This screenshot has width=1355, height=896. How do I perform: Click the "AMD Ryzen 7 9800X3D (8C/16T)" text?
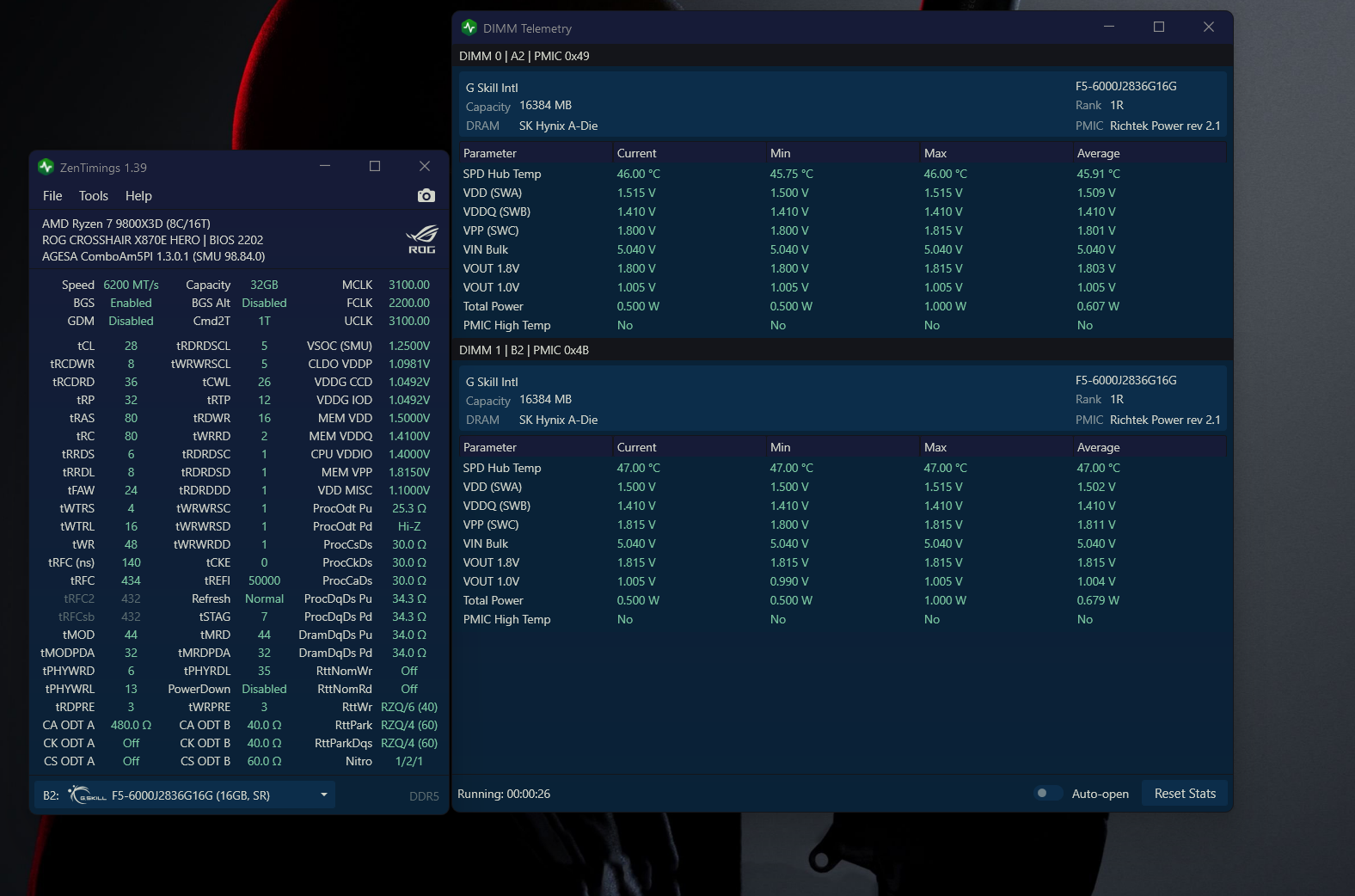pyautogui.click(x=126, y=224)
